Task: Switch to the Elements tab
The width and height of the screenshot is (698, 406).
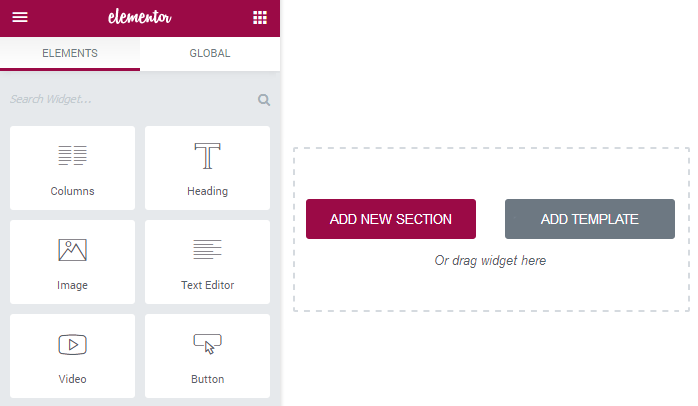Action: click(x=70, y=53)
